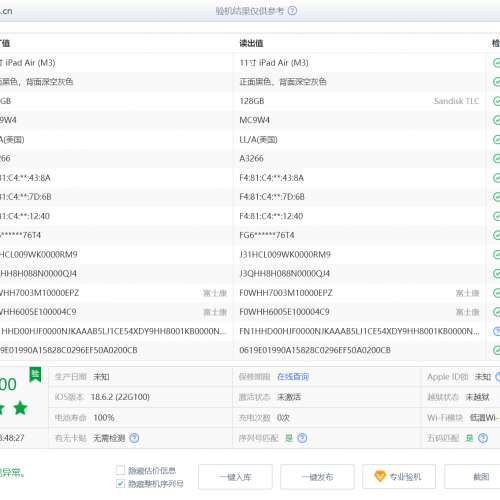Enable the 隐藏估价信息 checkbox
The image size is (500, 500).
coord(121,470)
